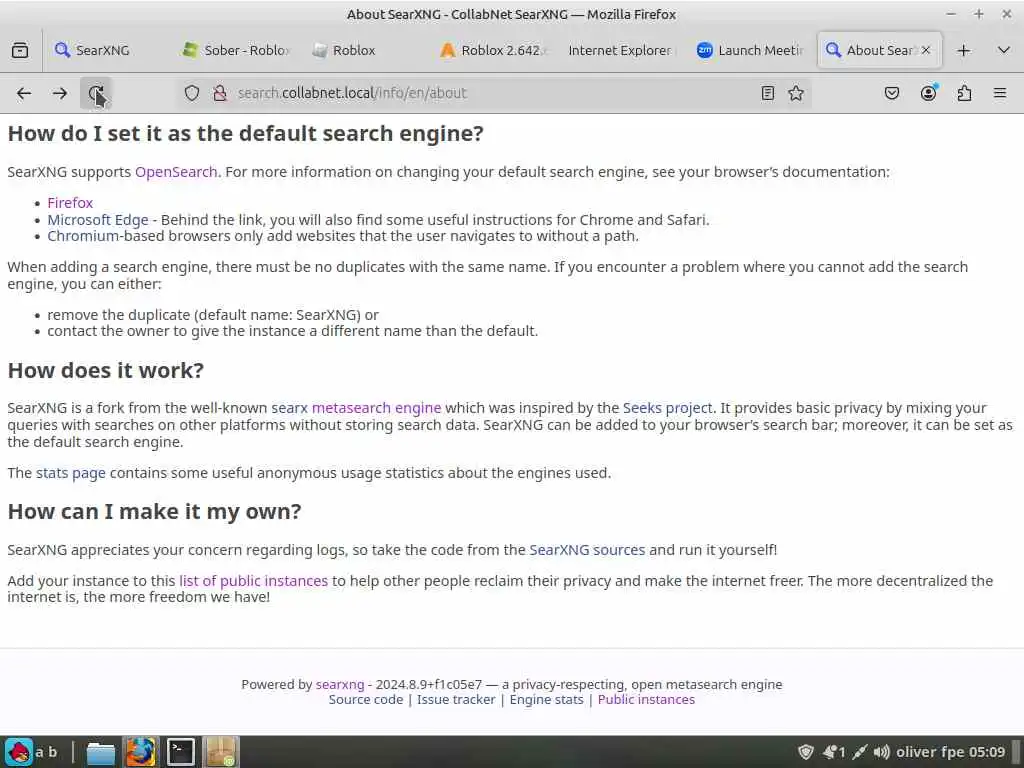This screenshot has height=768, width=1024.
Task: Launch the terminal from the taskbar
Action: (x=180, y=752)
